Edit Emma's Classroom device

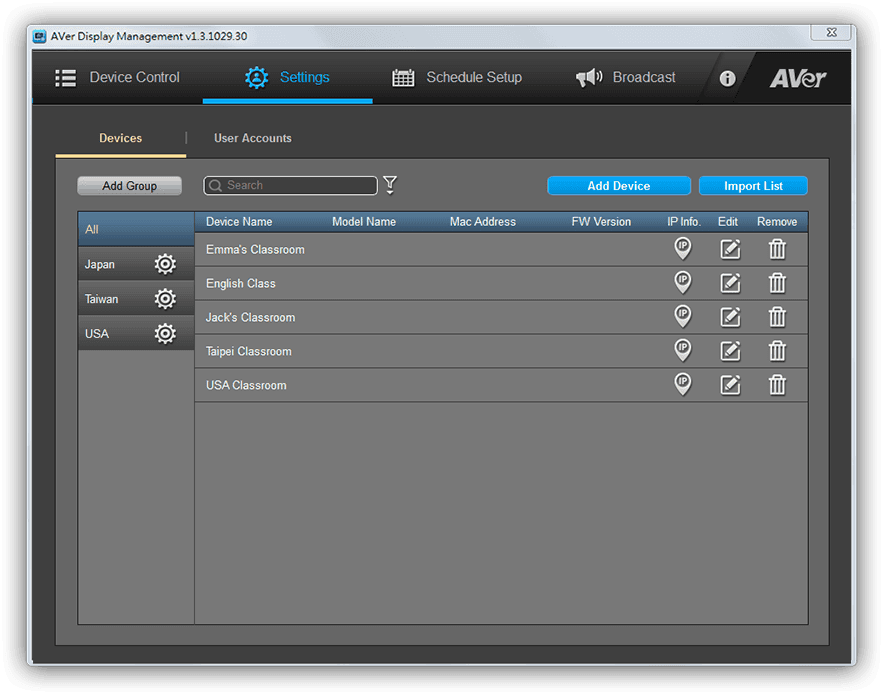730,249
